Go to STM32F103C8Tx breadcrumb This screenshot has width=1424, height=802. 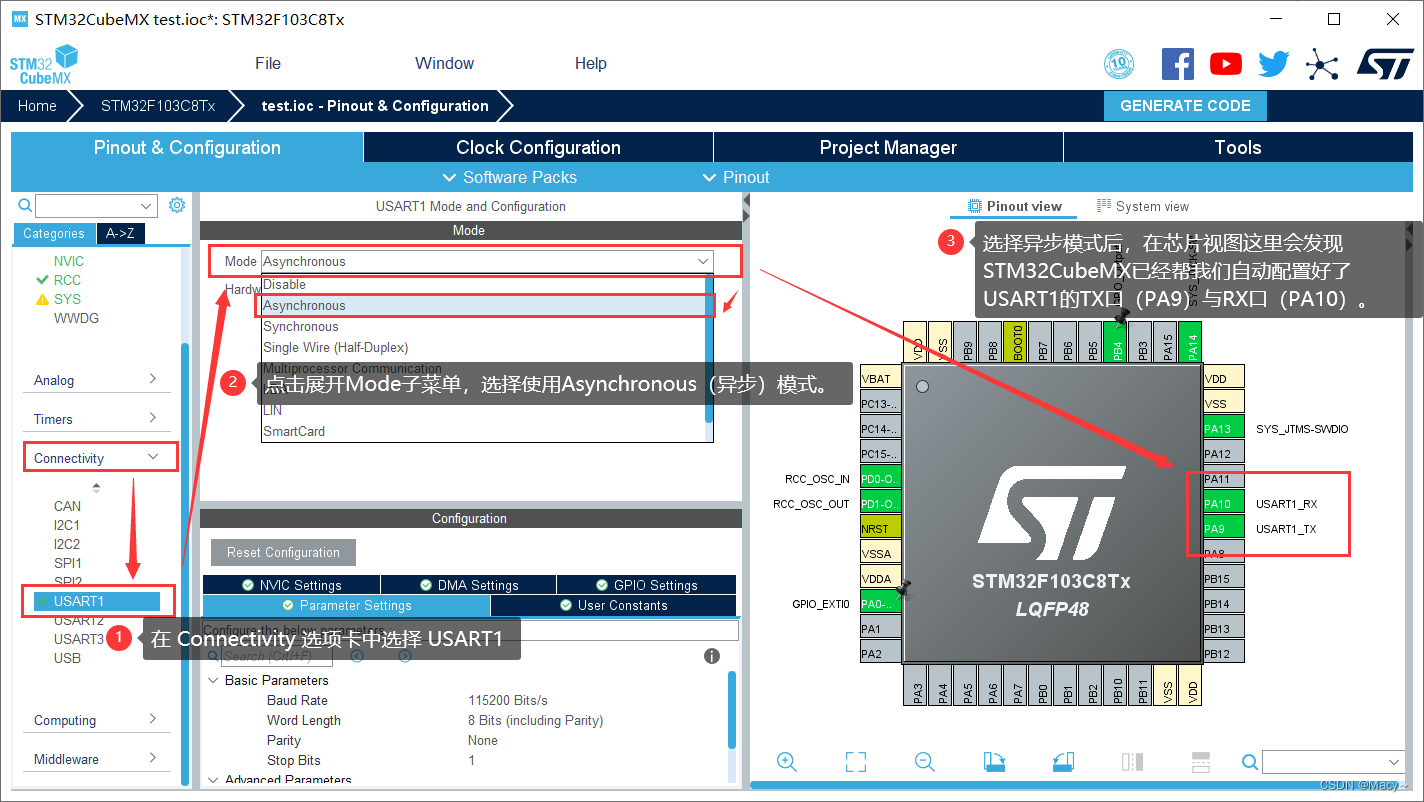(x=158, y=105)
